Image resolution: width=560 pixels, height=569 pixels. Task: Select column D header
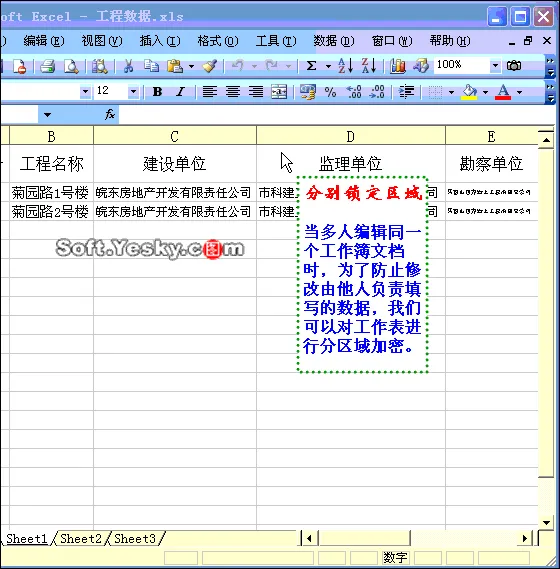click(350, 136)
